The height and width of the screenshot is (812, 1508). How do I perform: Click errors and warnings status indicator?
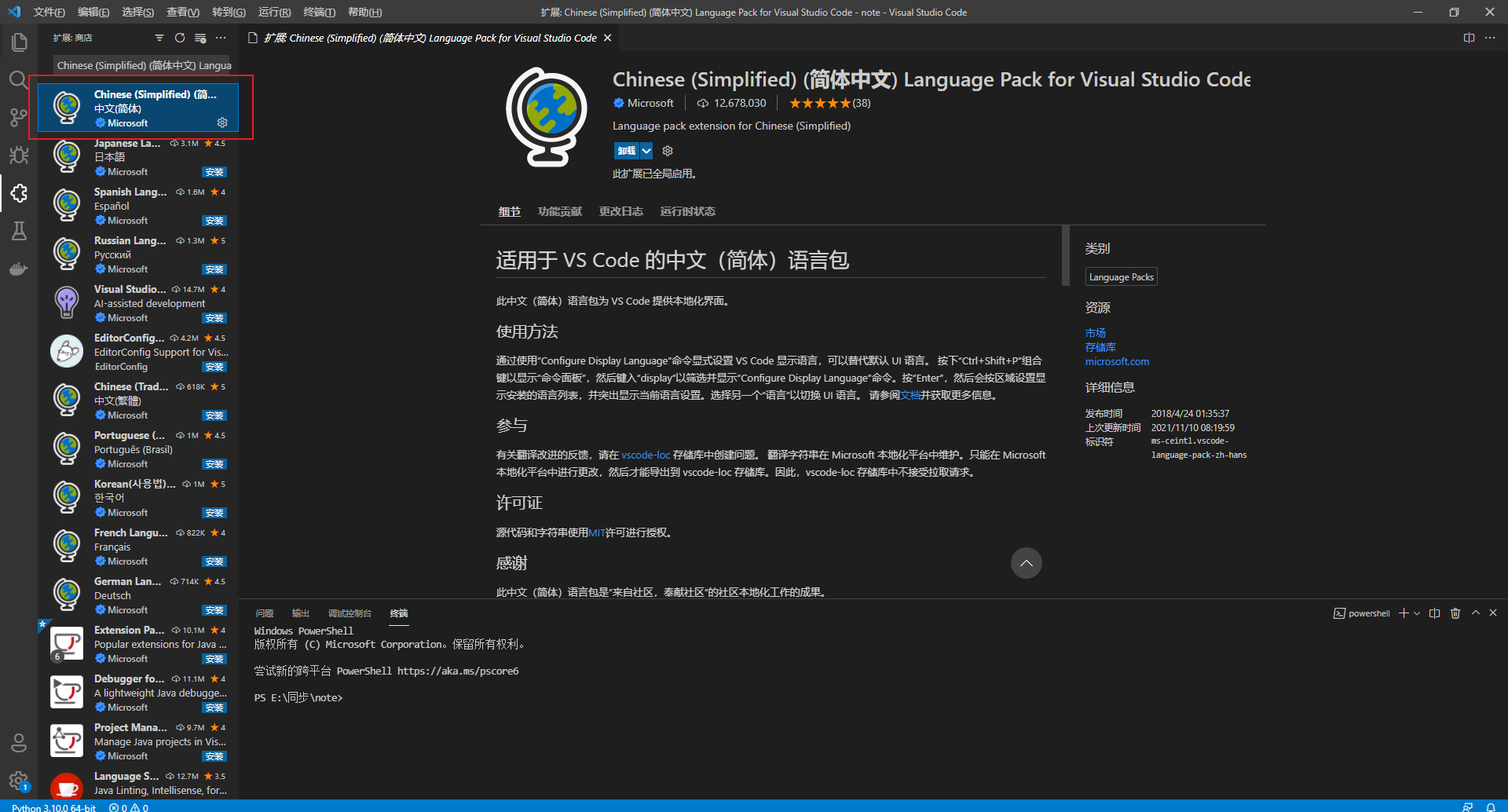tap(129, 807)
